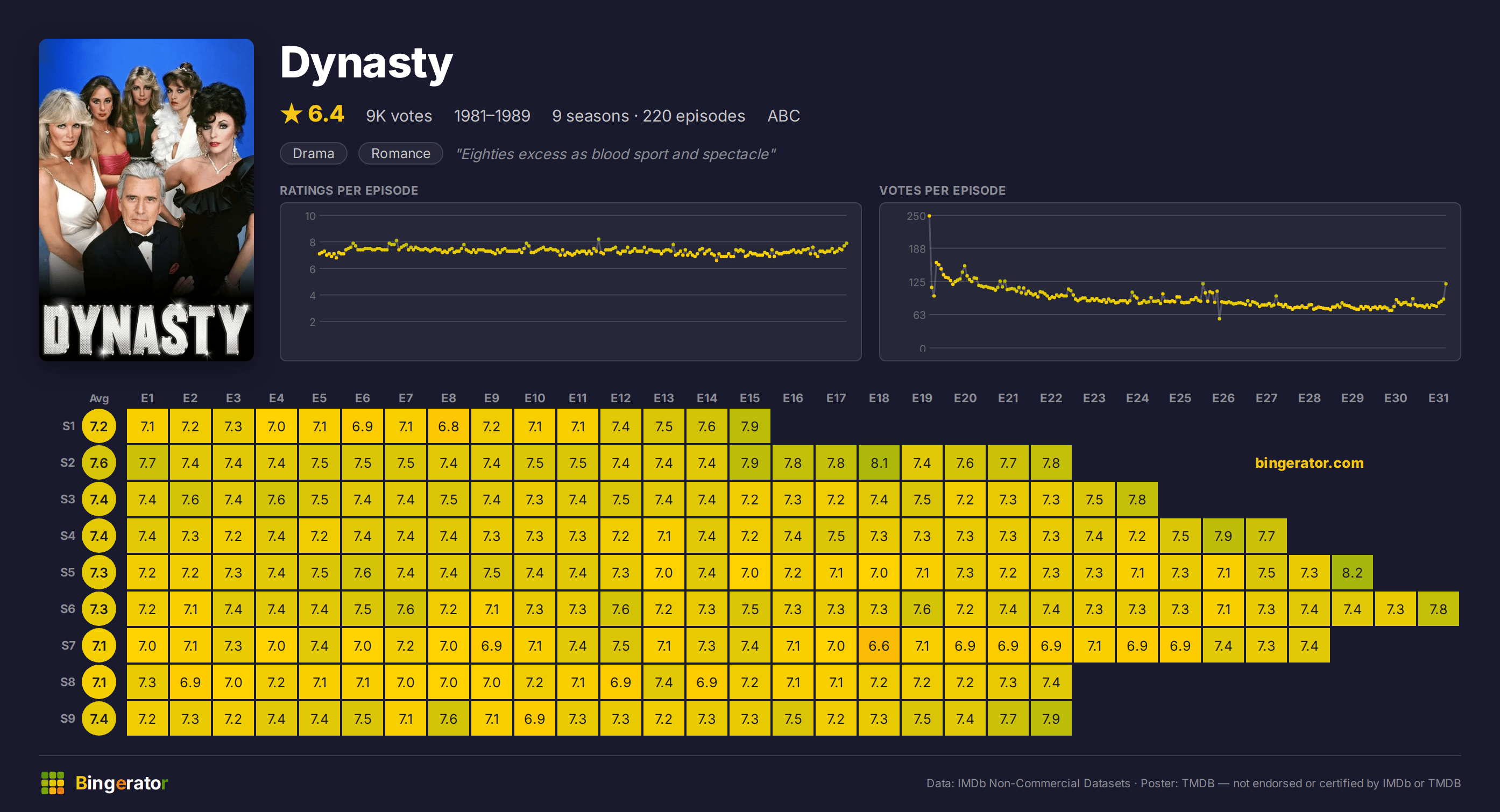Screen dimensions: 1500x812
Task: Click the 250 peak point in votes chart
Action: click(929, 216)
